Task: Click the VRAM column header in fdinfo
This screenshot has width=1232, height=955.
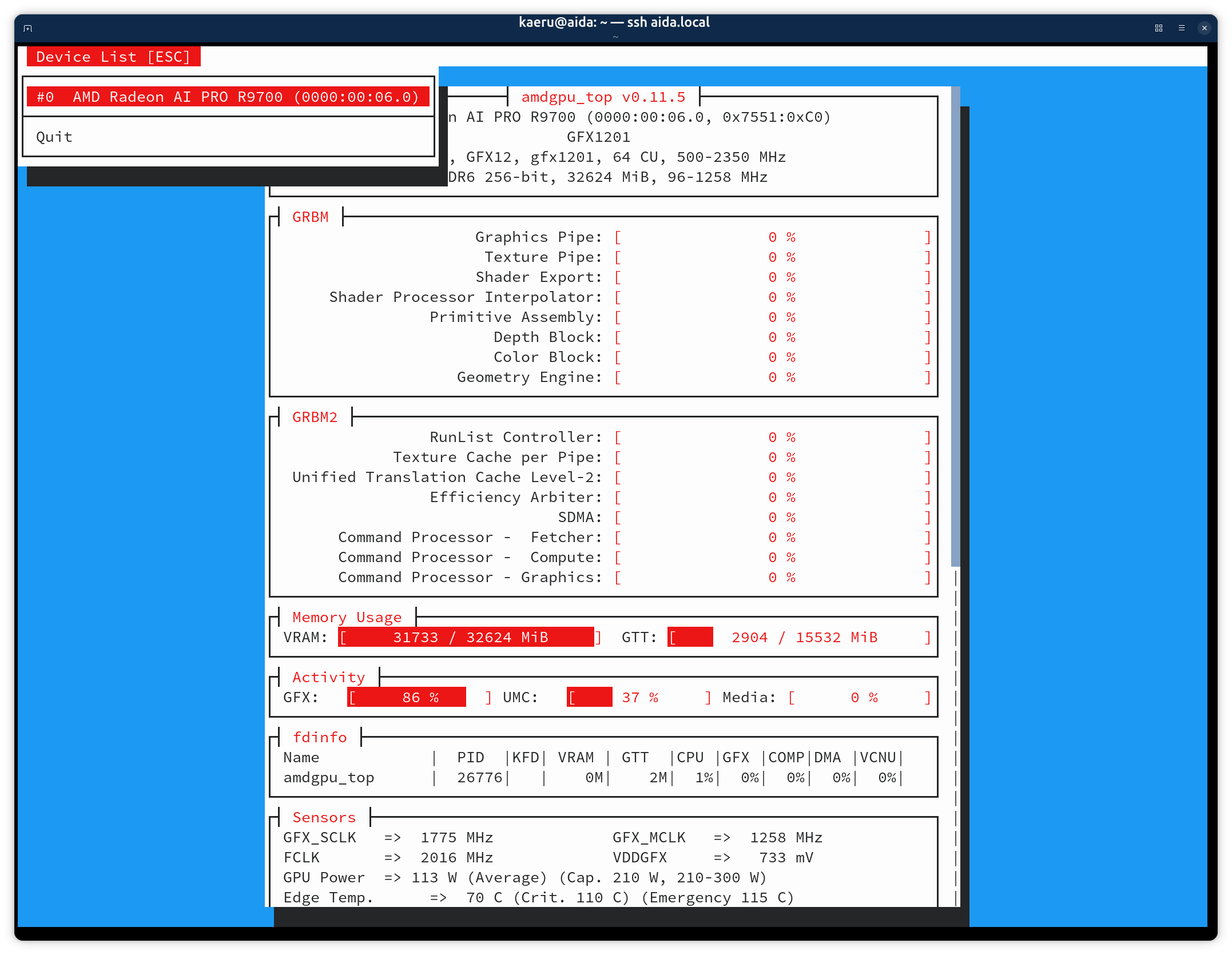Action: pyautogui.click(x=576, y=757)
